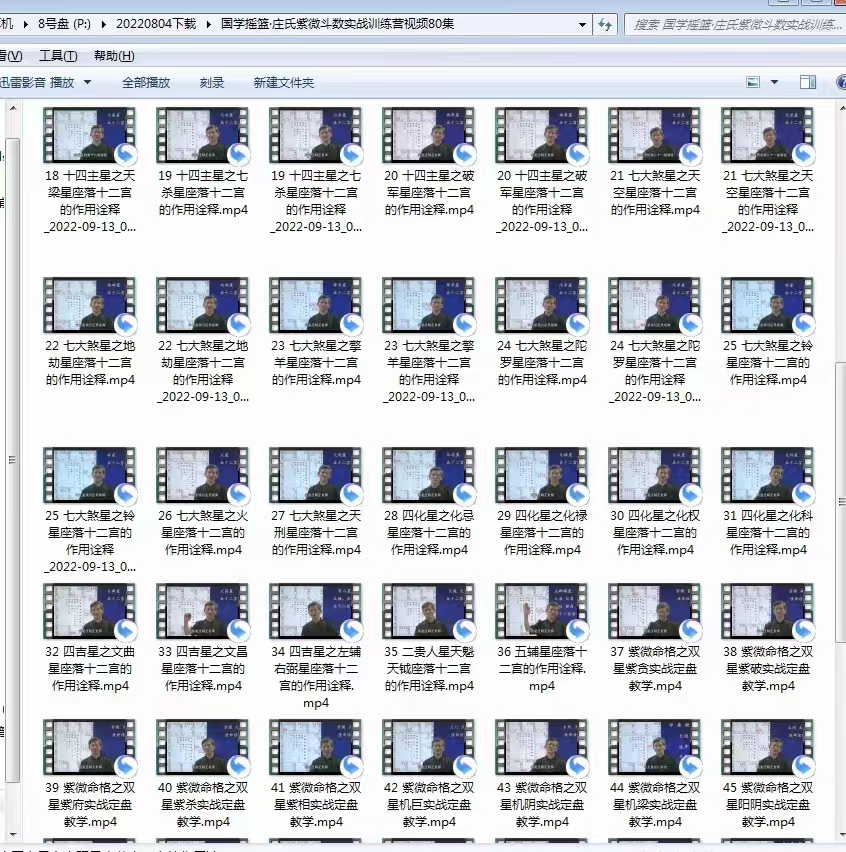Create a folder with 新建文件夹

pos(285,83)
